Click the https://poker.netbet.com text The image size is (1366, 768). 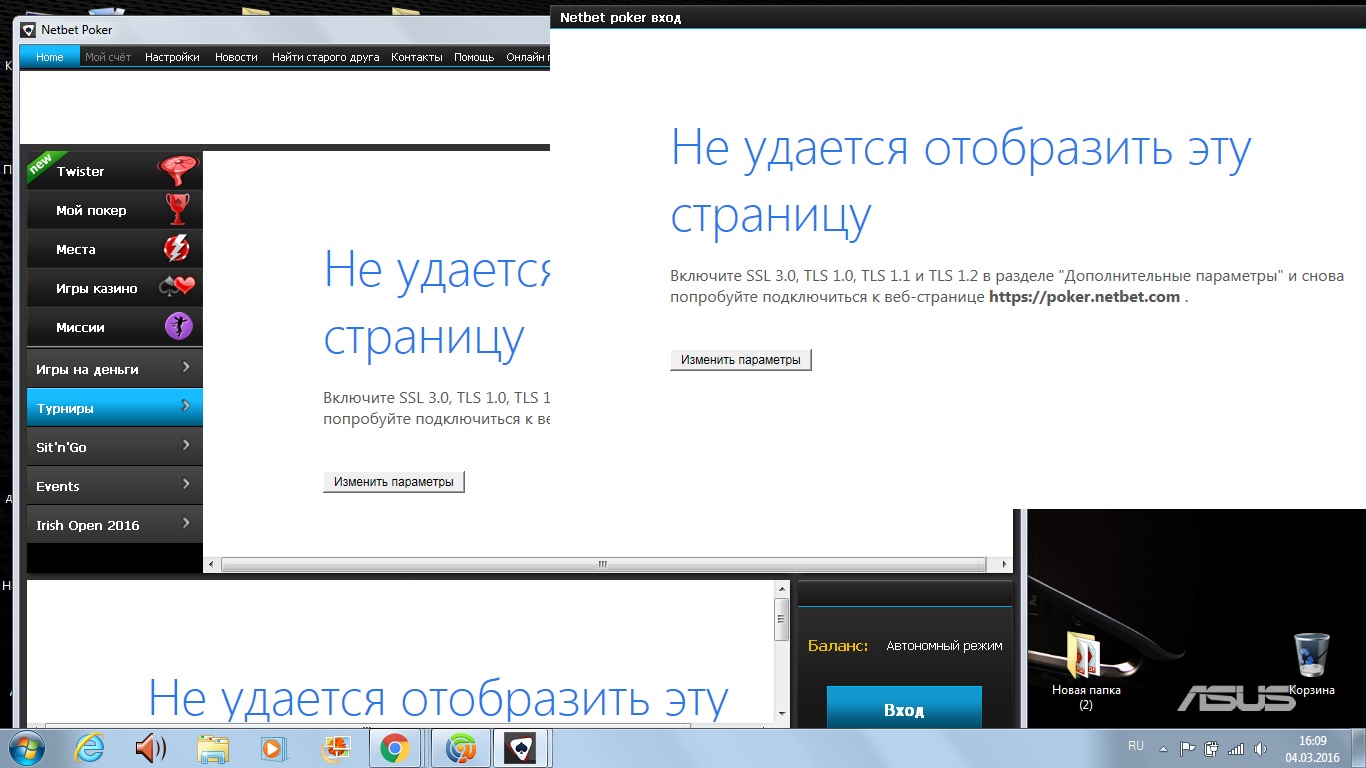pyautogui.click(x=1084, y=297)
